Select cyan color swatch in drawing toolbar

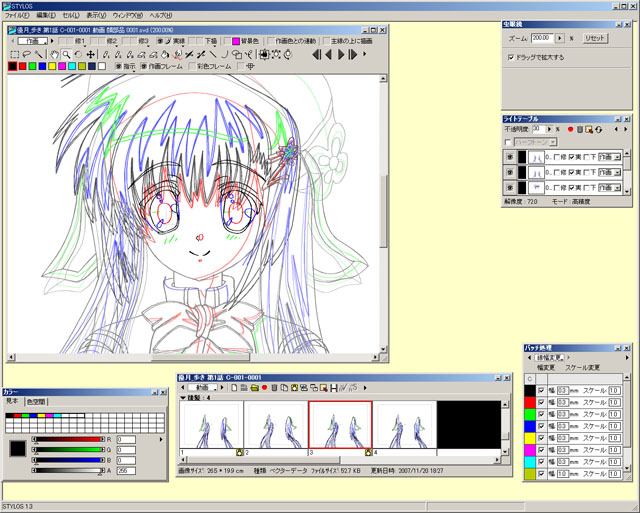tap(72, 66)
